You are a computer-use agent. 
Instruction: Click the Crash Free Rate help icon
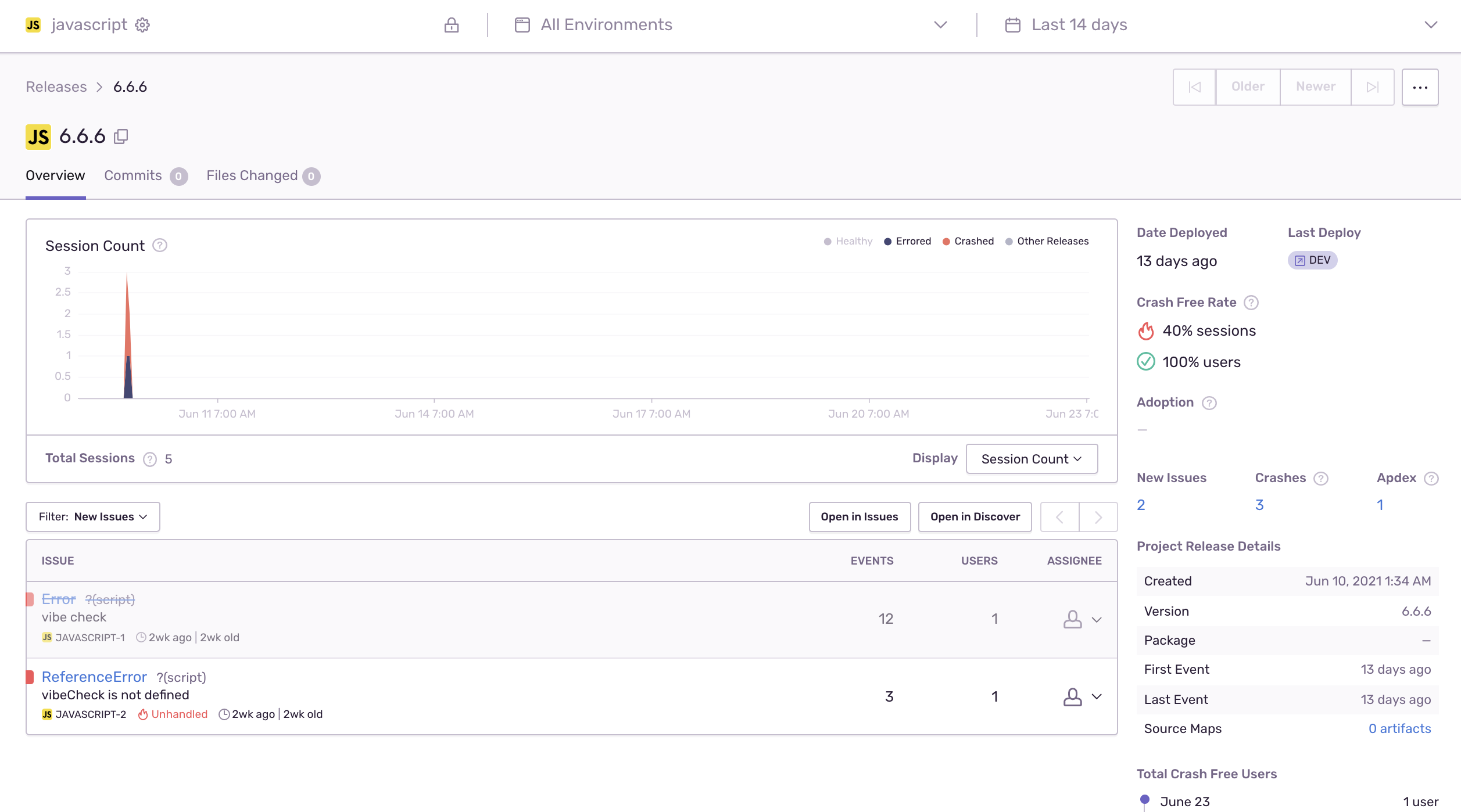click(1251, 303)
